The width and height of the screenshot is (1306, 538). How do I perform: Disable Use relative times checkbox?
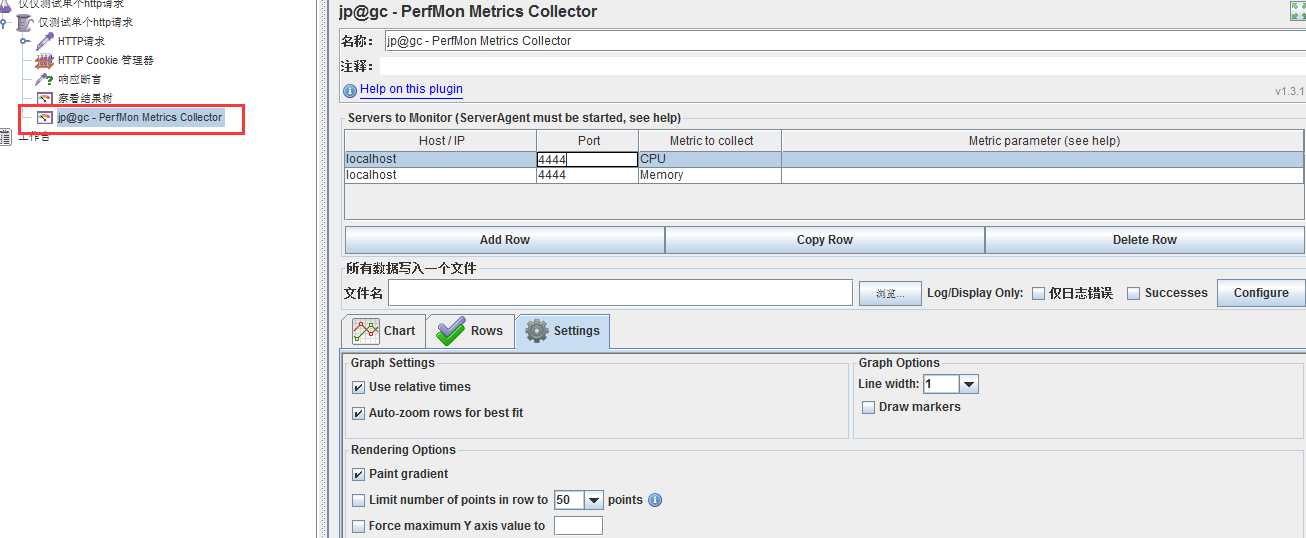tap(359, 387)
